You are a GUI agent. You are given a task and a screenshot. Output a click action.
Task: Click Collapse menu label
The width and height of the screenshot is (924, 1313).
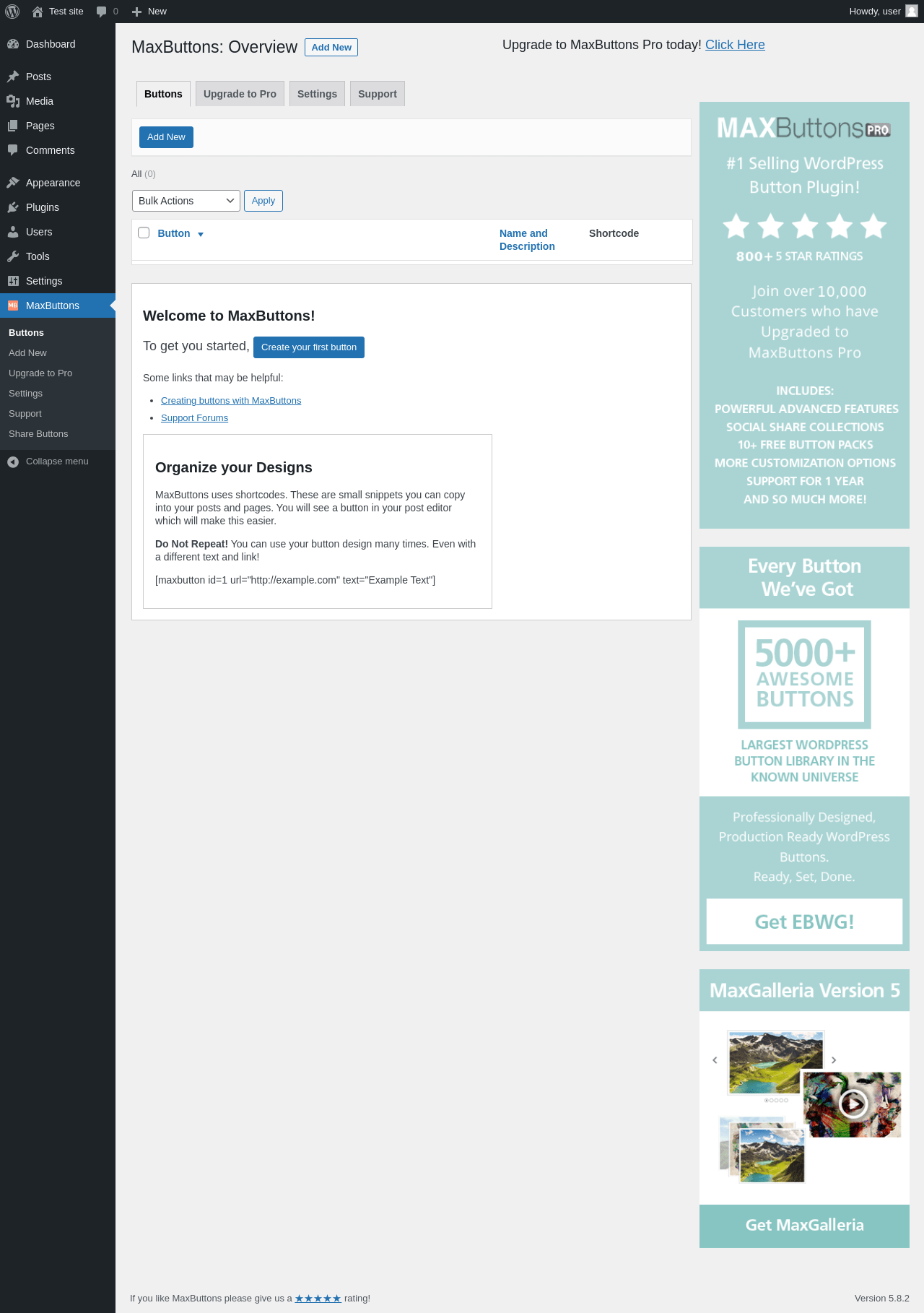click(x=57, y=461)
